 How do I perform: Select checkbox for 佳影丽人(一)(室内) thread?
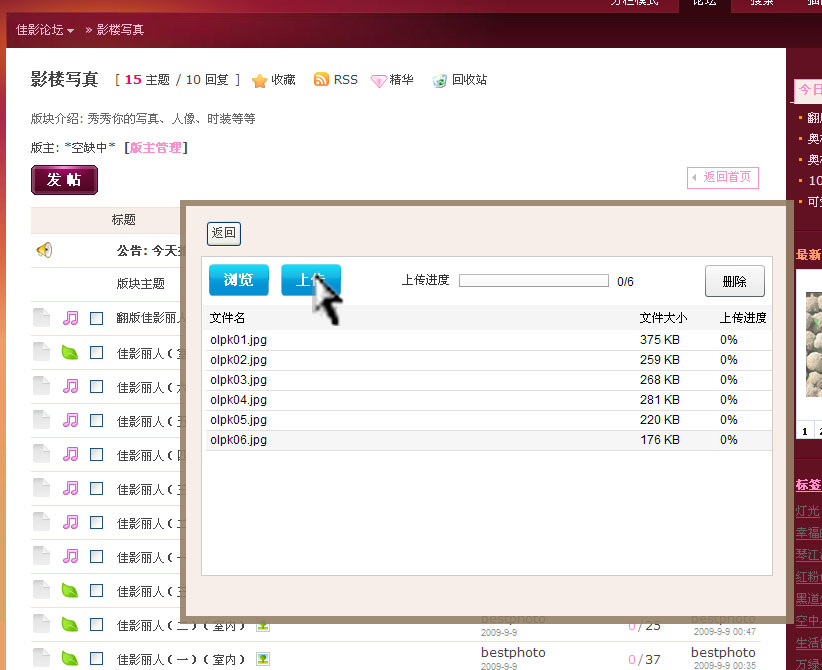[x=96, y=659]
